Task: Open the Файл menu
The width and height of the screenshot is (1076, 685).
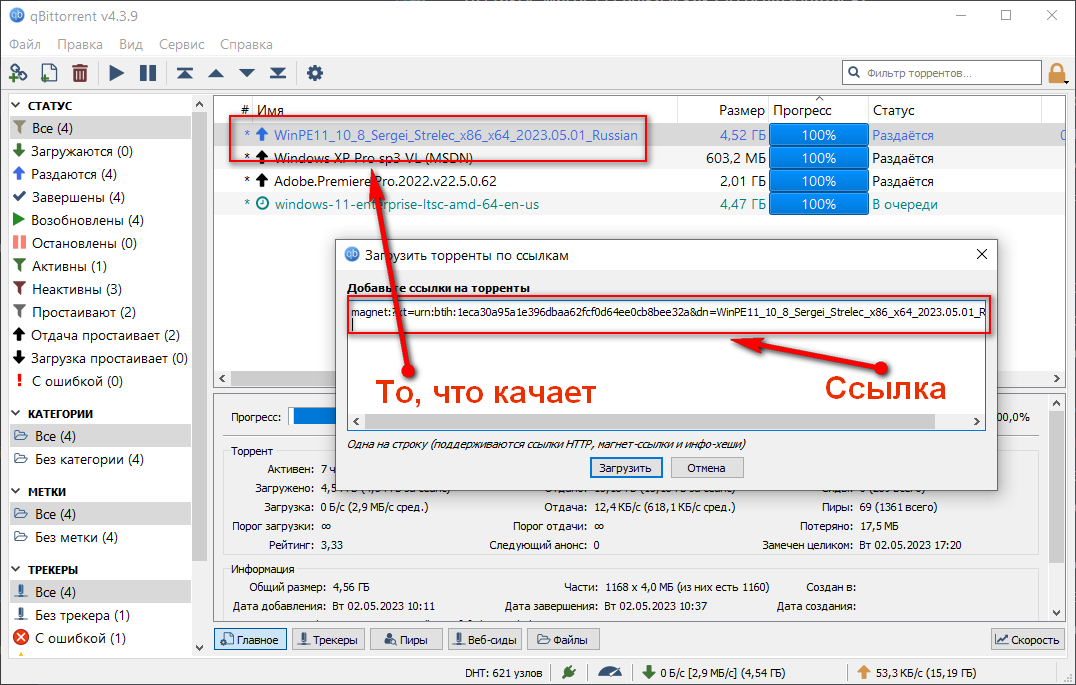Action: point(25,44)
